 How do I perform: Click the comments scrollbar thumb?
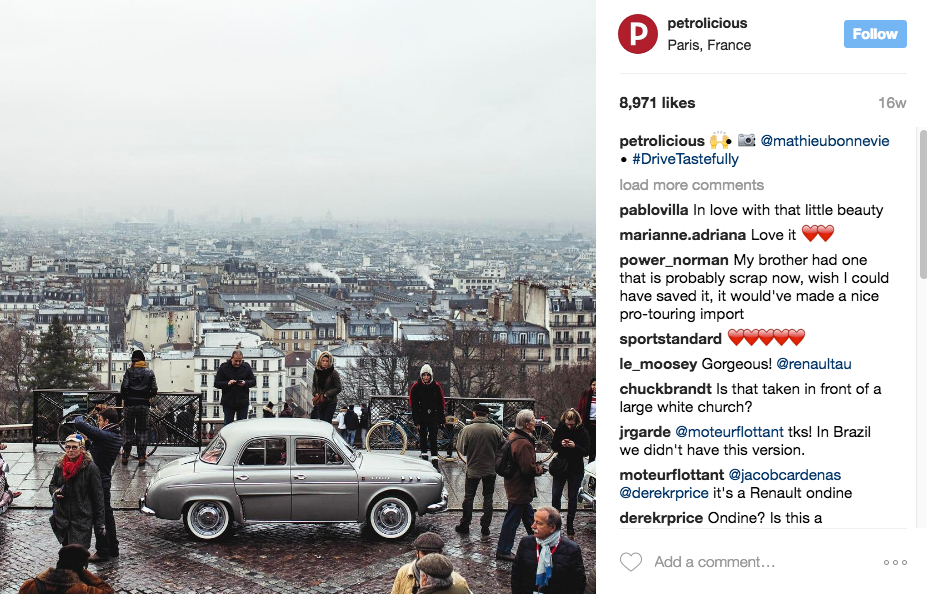pos(923,205)
